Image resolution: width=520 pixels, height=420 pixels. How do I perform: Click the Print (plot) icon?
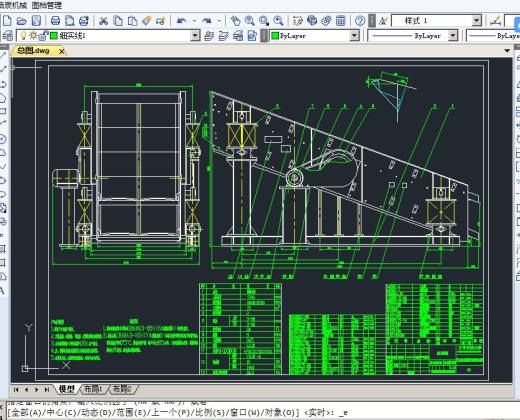pyautogui.click(x=55, y=21)
